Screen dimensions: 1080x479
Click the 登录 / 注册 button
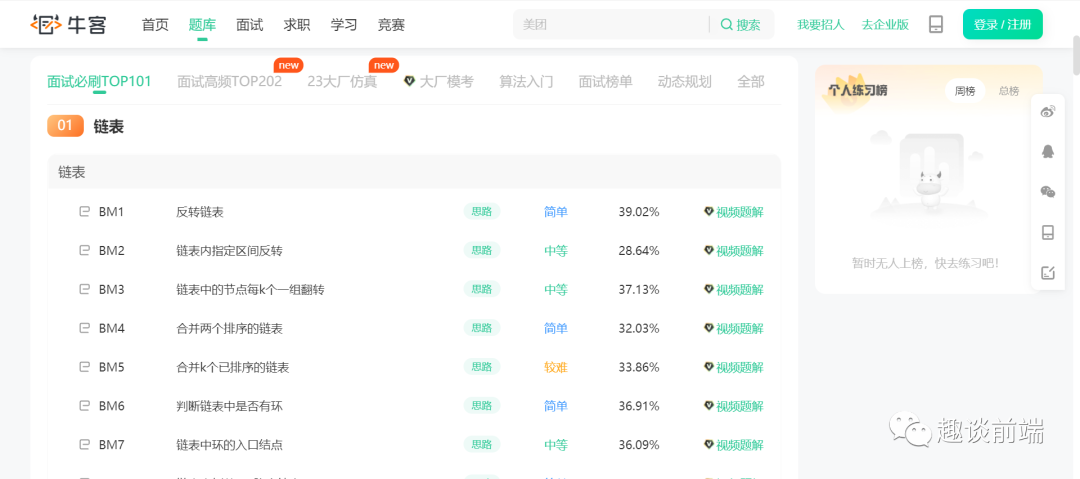coord(1003,25)
